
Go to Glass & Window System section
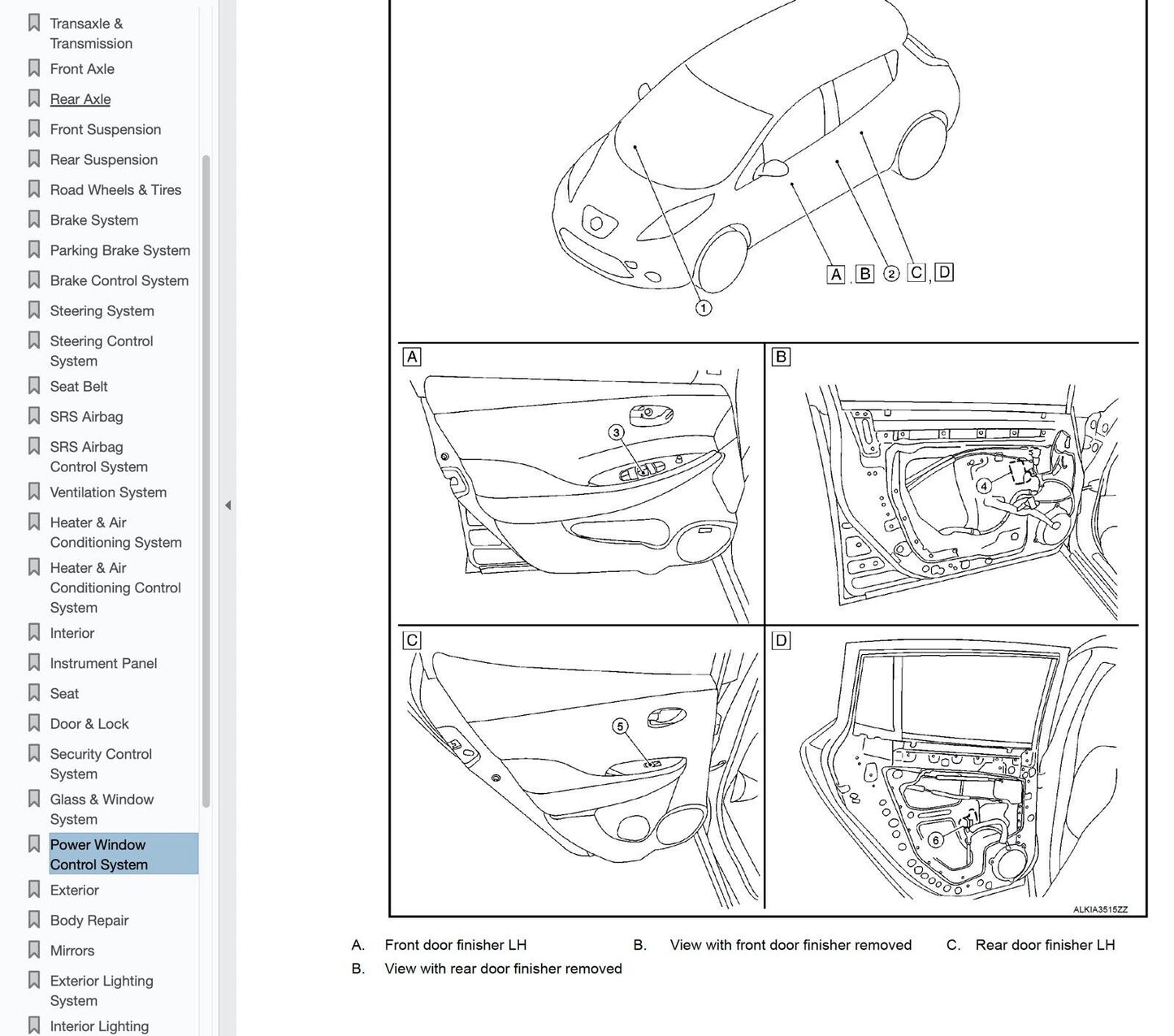click(x=102, y=809)
